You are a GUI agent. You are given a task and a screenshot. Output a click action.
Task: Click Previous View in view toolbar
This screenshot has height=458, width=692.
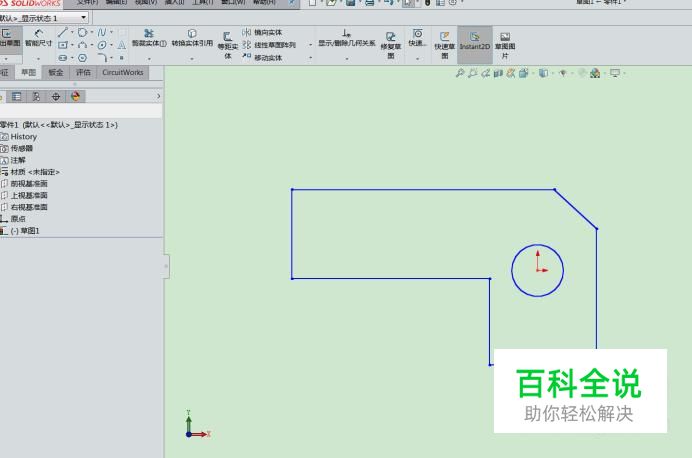pos(485,73)
